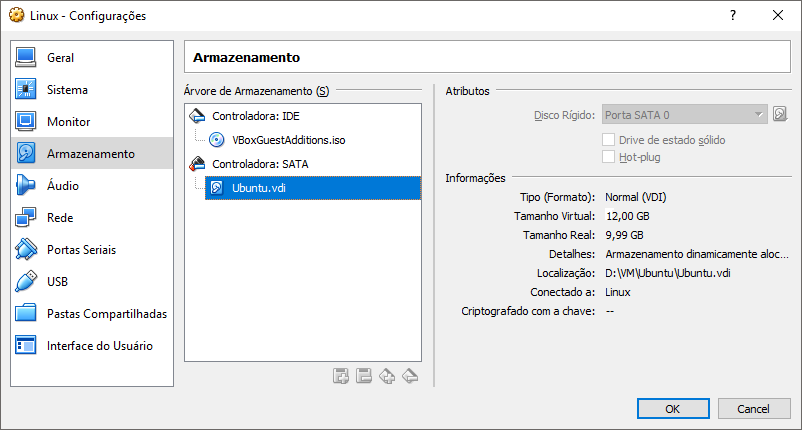
Task: Click the SATA controller icon
Action: coord(197,164)
